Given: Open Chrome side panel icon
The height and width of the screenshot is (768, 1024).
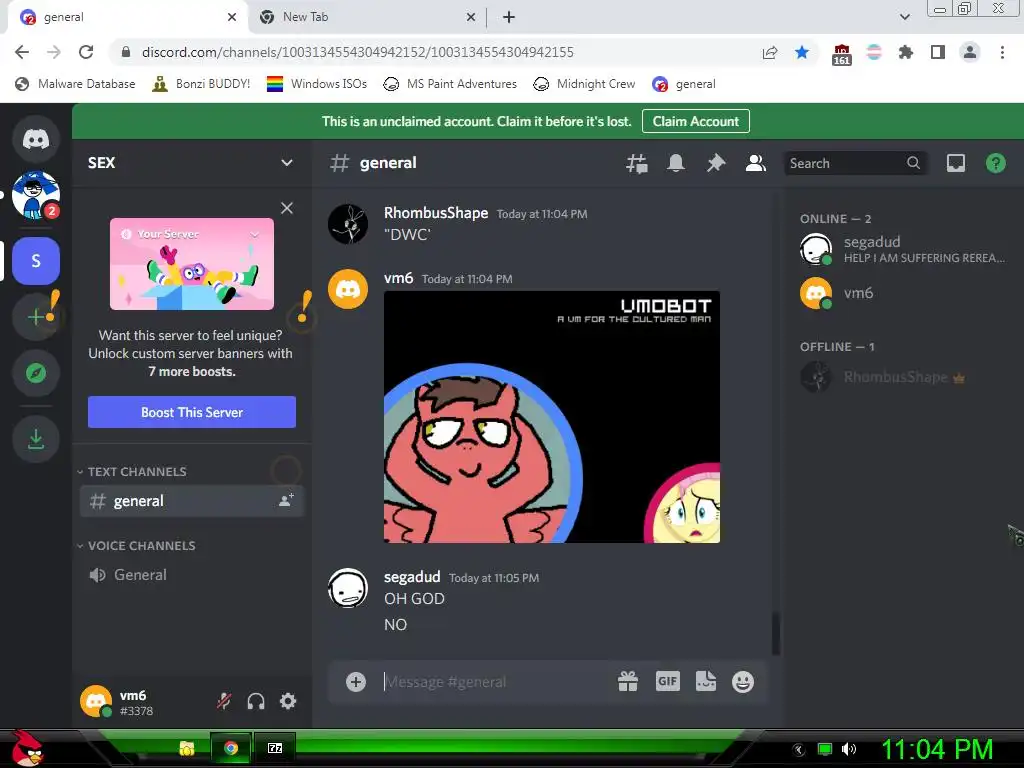Looking at the screenshot, I should [938, 52].
